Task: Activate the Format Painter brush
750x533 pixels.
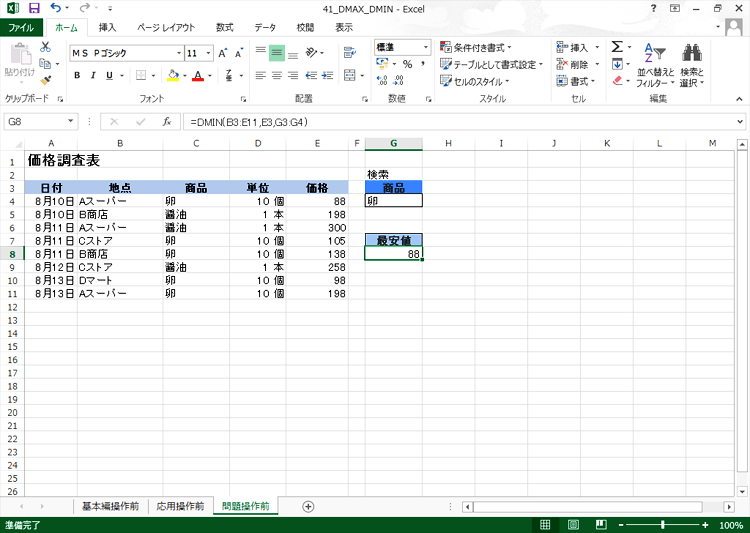Action: (46, 81)
